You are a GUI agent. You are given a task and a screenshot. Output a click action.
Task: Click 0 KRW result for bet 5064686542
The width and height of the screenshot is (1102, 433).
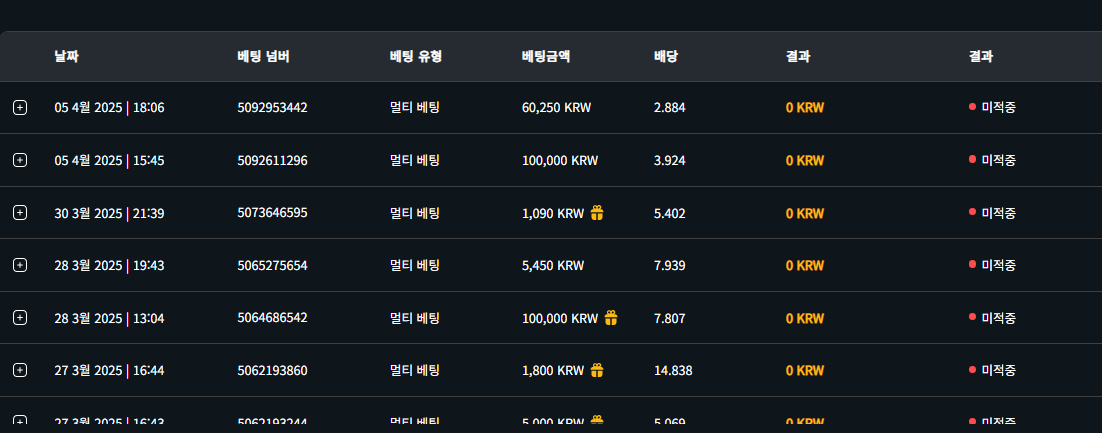804,317
